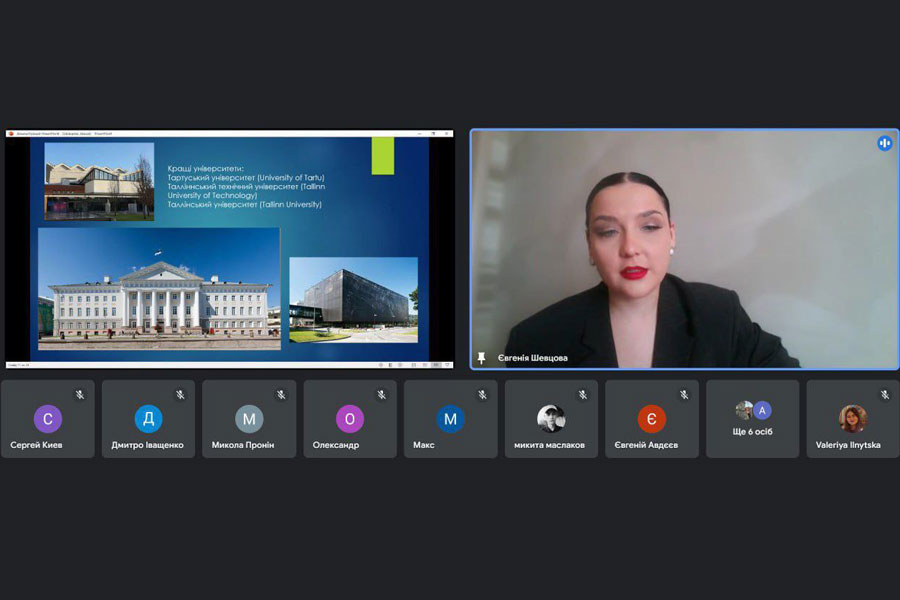
Task: Click the muted mic icon on Valeriya Ilnytska tile
Action: coord(885,394)
